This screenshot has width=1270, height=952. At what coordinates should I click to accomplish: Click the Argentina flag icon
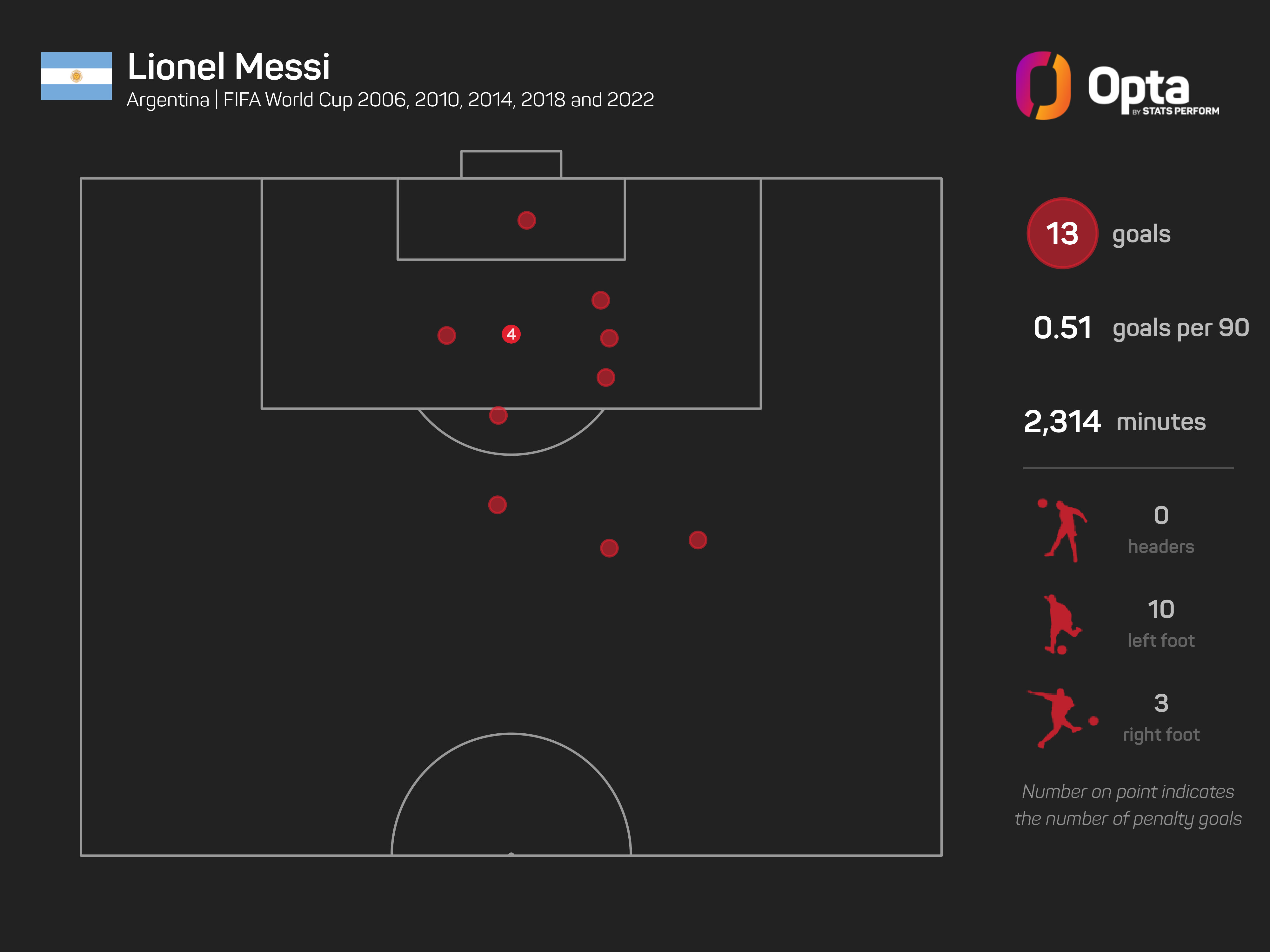pyautogui.click(x=77, y=76)
